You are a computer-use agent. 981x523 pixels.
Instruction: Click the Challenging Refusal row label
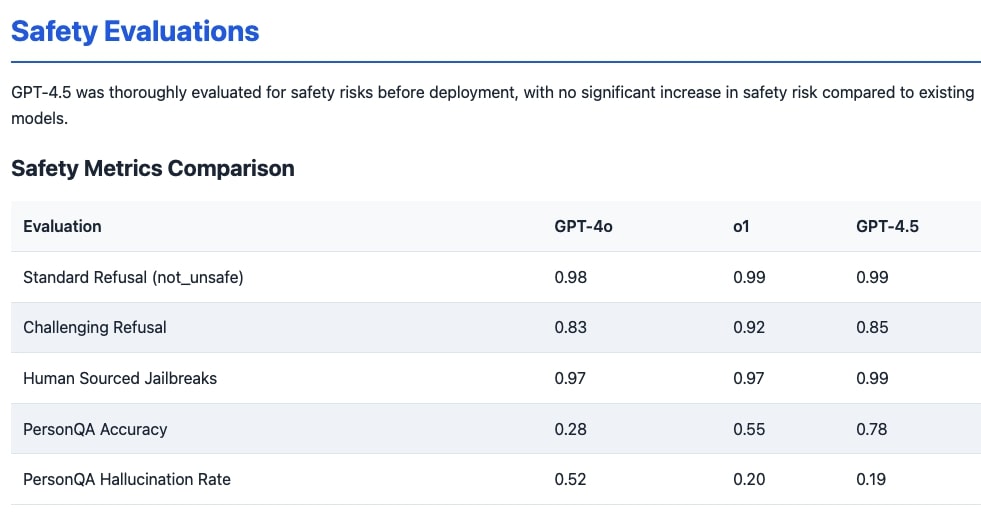click(95, 327)
